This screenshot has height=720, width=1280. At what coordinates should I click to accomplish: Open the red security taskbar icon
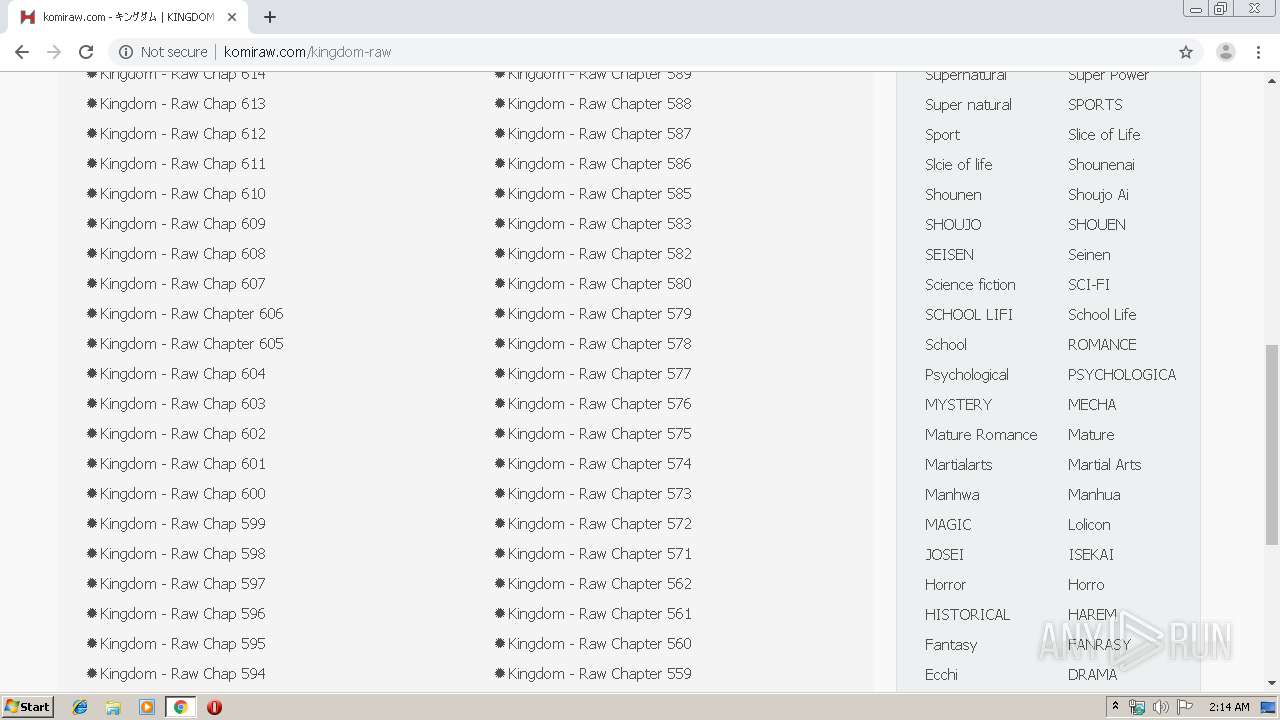(214, 707)
